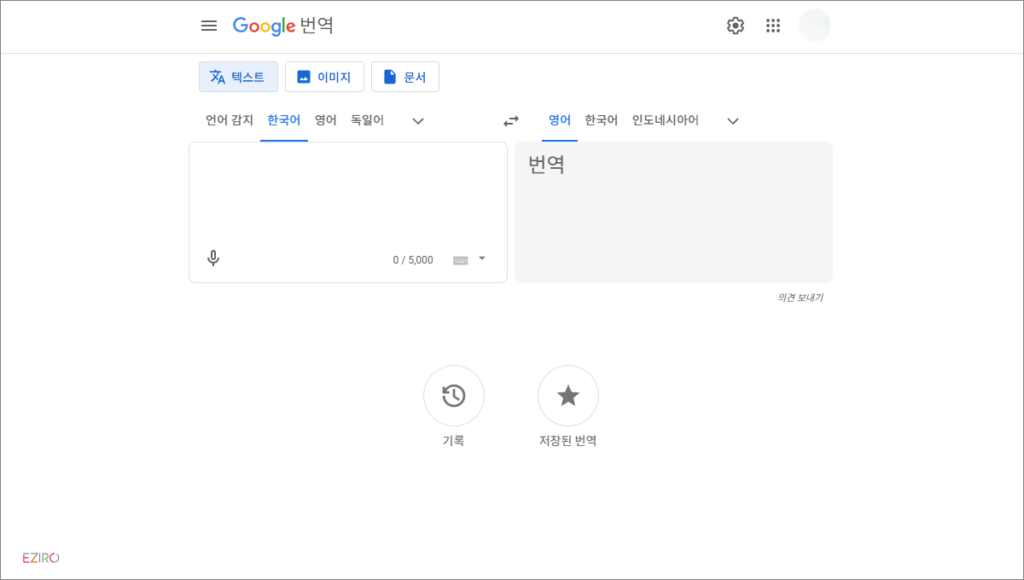The height and width of the screenshot is (580, 1024).
Task: Toggle the virtual keyboard icon
Action: (x=460, y=260)
